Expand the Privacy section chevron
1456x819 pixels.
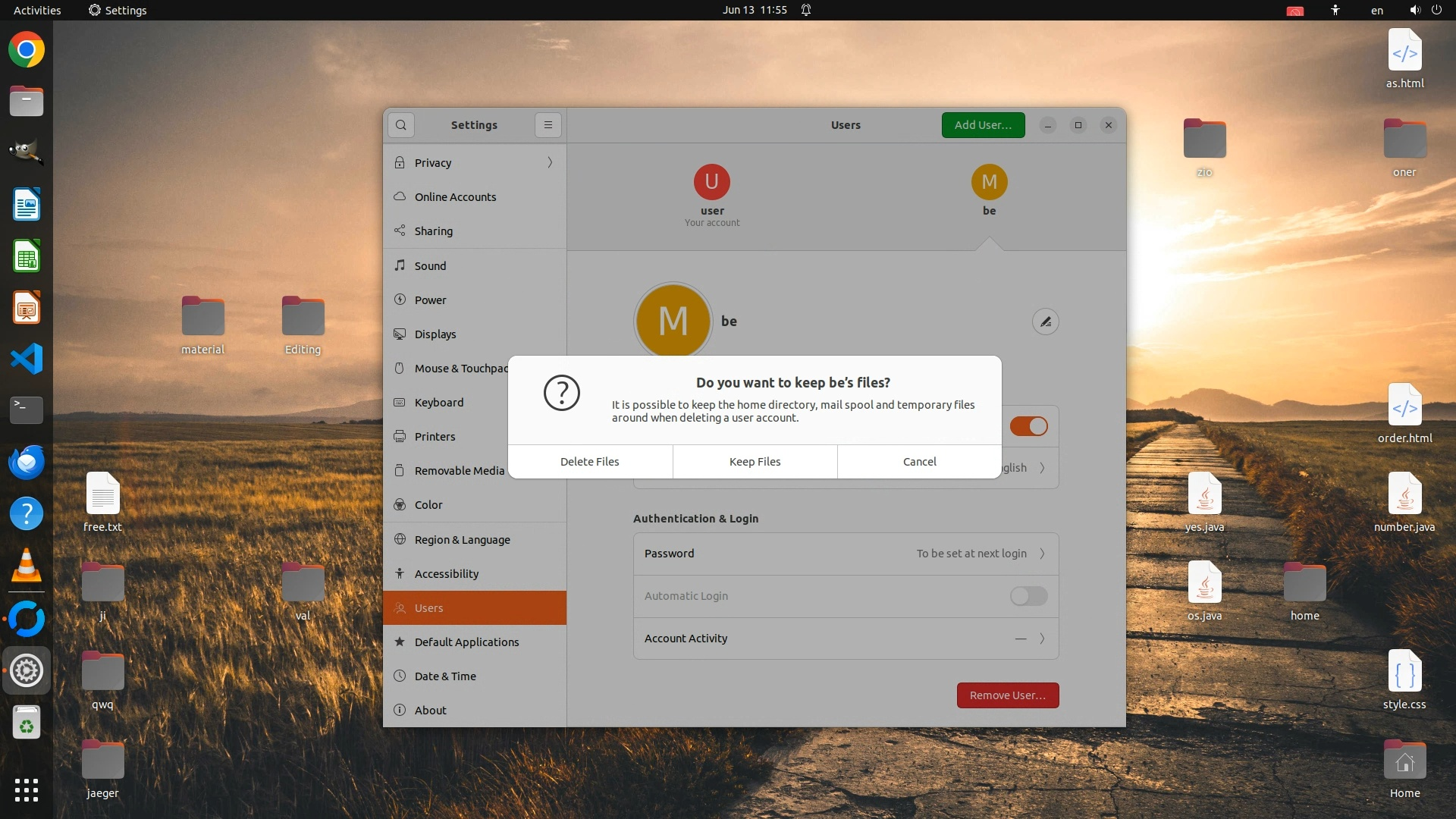[x=550, y=162]
